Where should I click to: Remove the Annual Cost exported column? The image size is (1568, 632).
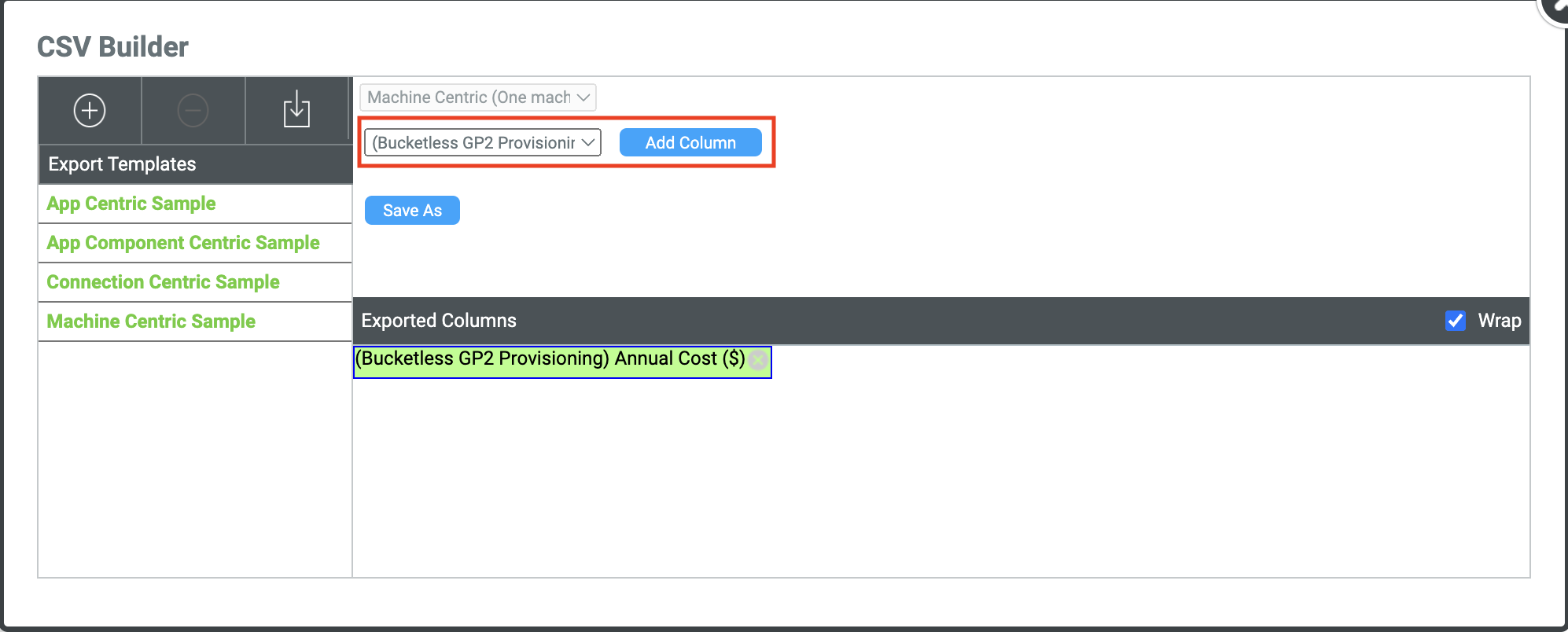pyautogui.click(x=758, y=360)
